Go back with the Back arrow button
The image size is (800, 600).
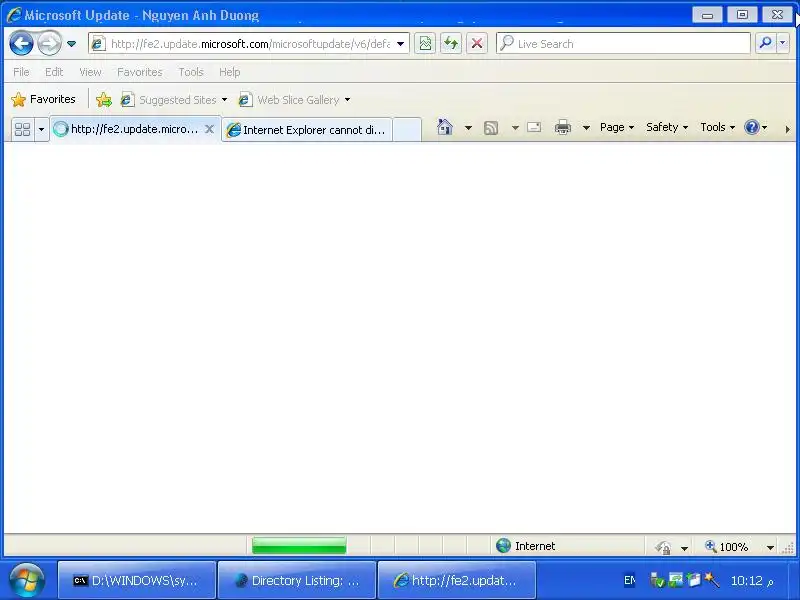[x=21, y=43]
